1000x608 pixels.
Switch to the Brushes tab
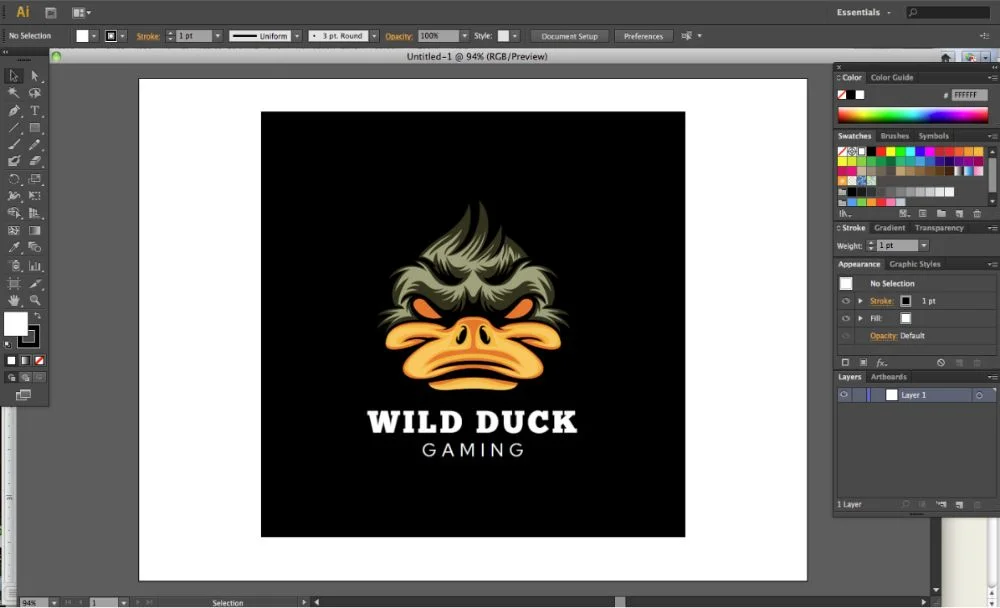pyautogui.click(x=894, y=136)
